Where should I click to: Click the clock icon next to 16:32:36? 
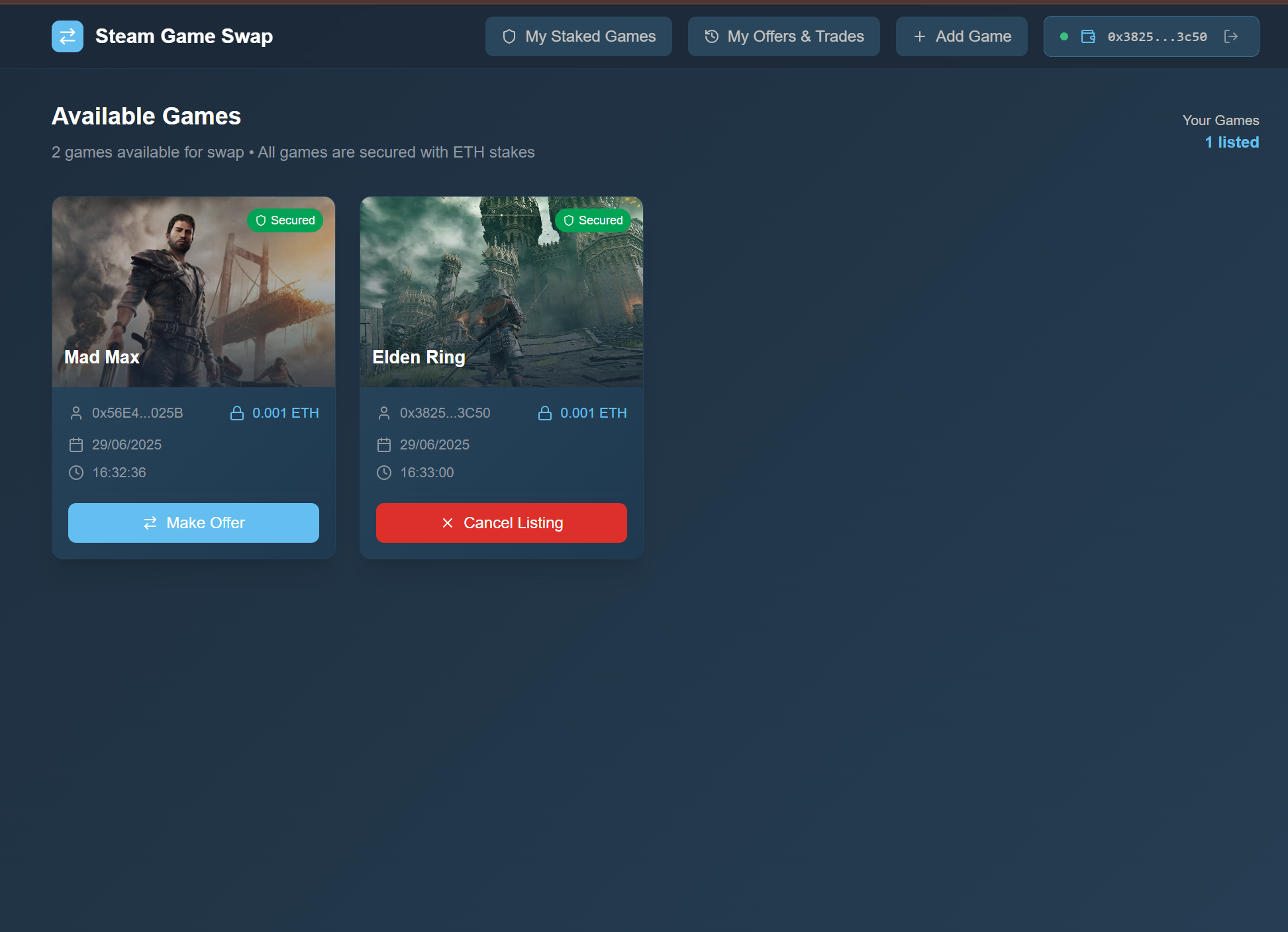[x=76, y=473]
